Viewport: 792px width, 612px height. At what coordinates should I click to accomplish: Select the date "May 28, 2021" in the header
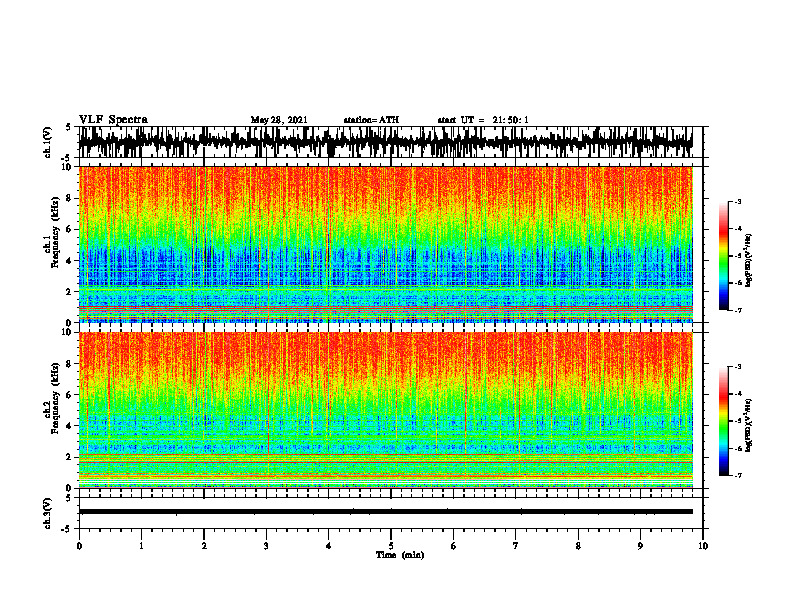[x=279, y=120]
